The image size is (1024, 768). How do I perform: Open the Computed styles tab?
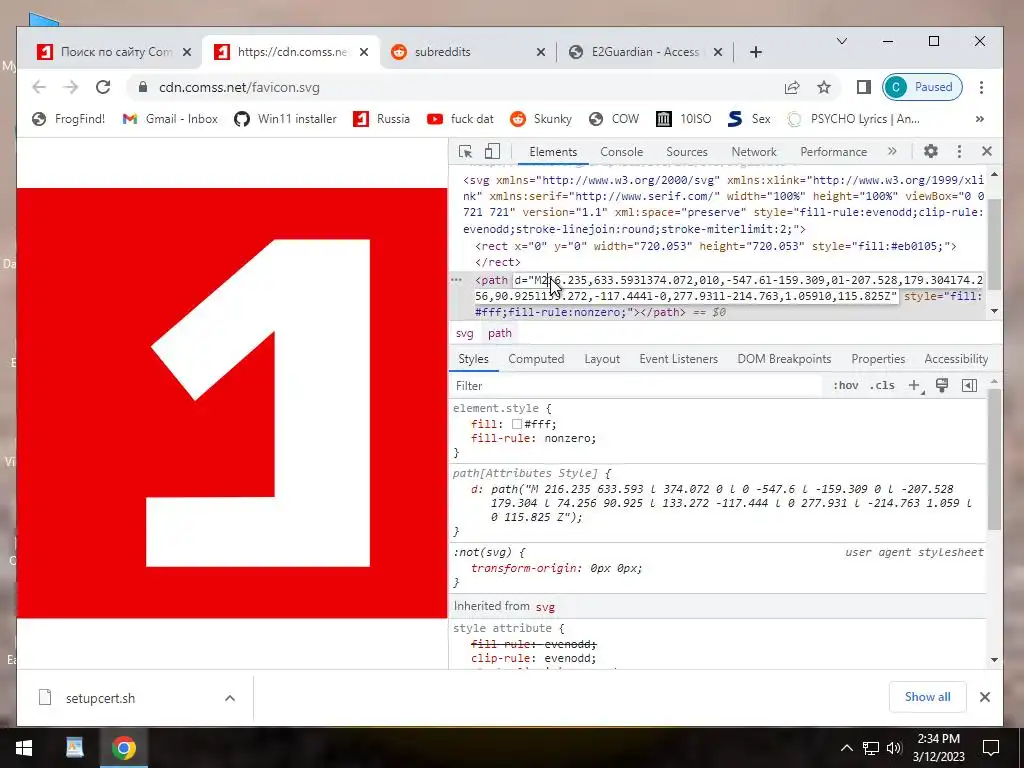[x=536, y=359]
